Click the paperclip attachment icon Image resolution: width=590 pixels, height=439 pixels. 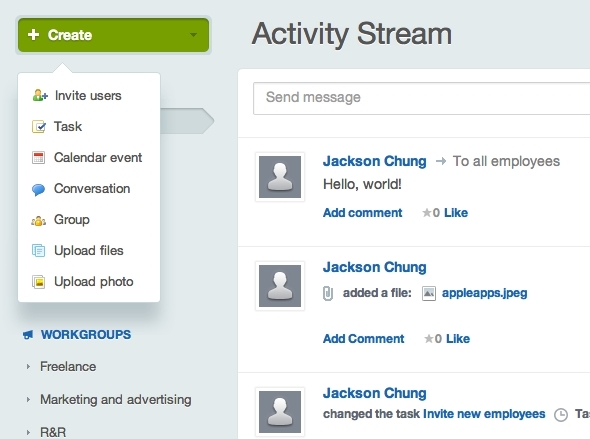(328, 293)
